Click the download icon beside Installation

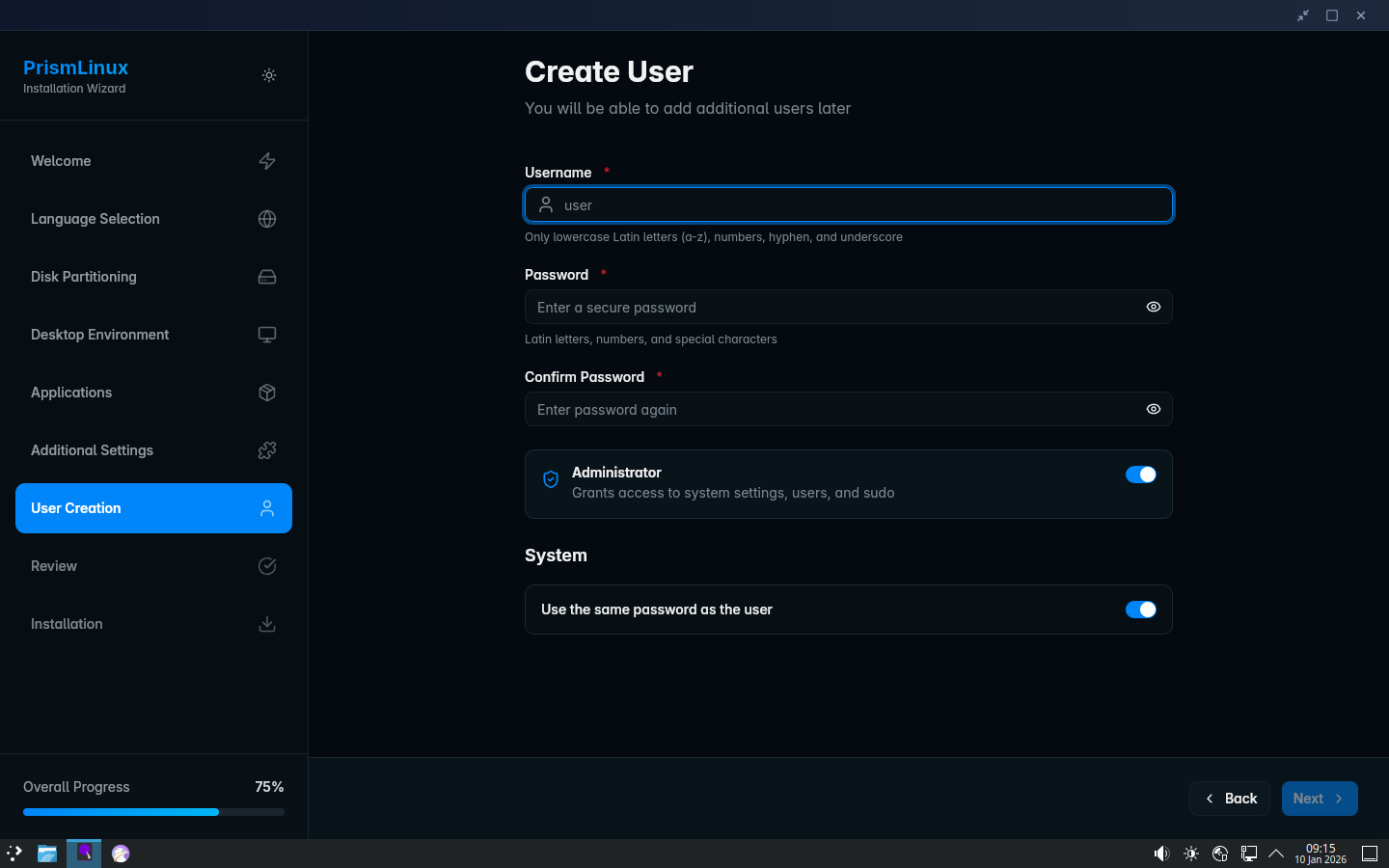pyautogui.click(x=267, y=624)
